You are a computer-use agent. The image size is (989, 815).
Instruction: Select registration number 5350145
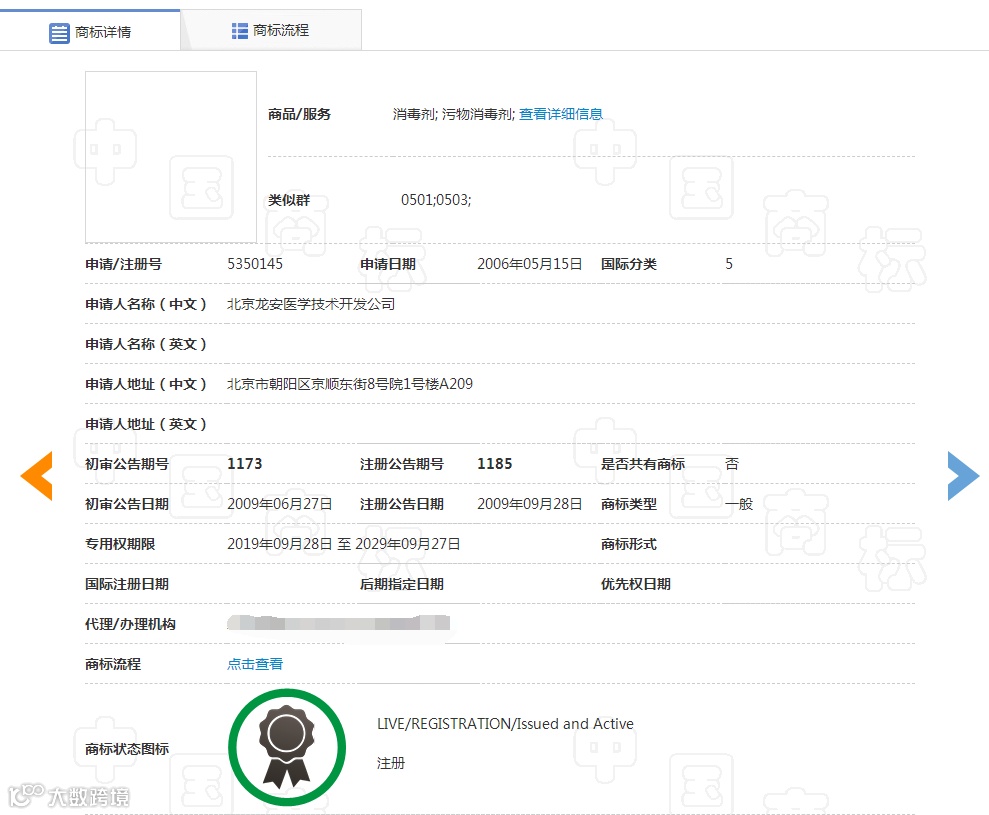(255, 264)
